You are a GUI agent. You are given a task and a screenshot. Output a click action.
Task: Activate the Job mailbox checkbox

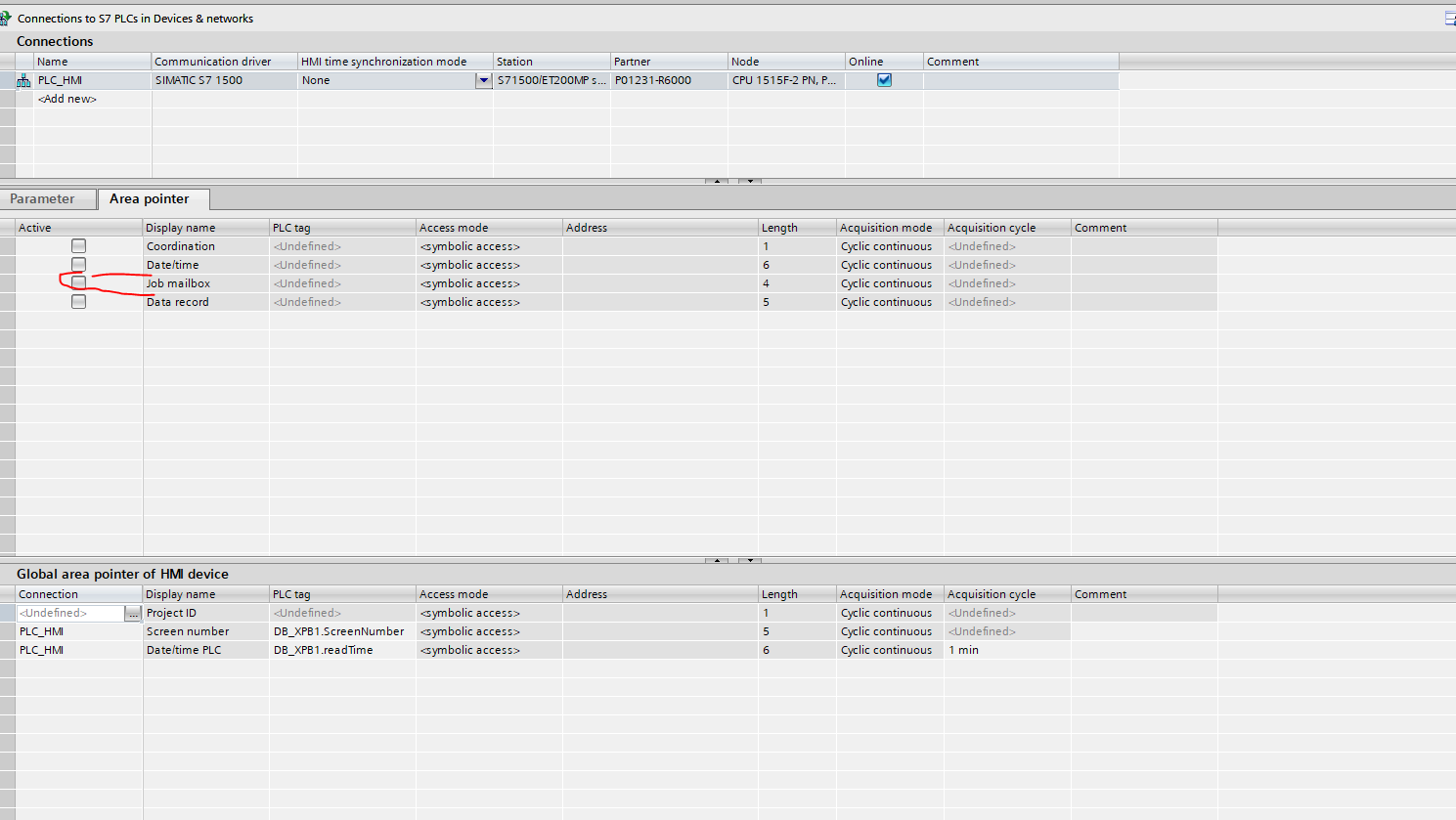tap(78, 283)
